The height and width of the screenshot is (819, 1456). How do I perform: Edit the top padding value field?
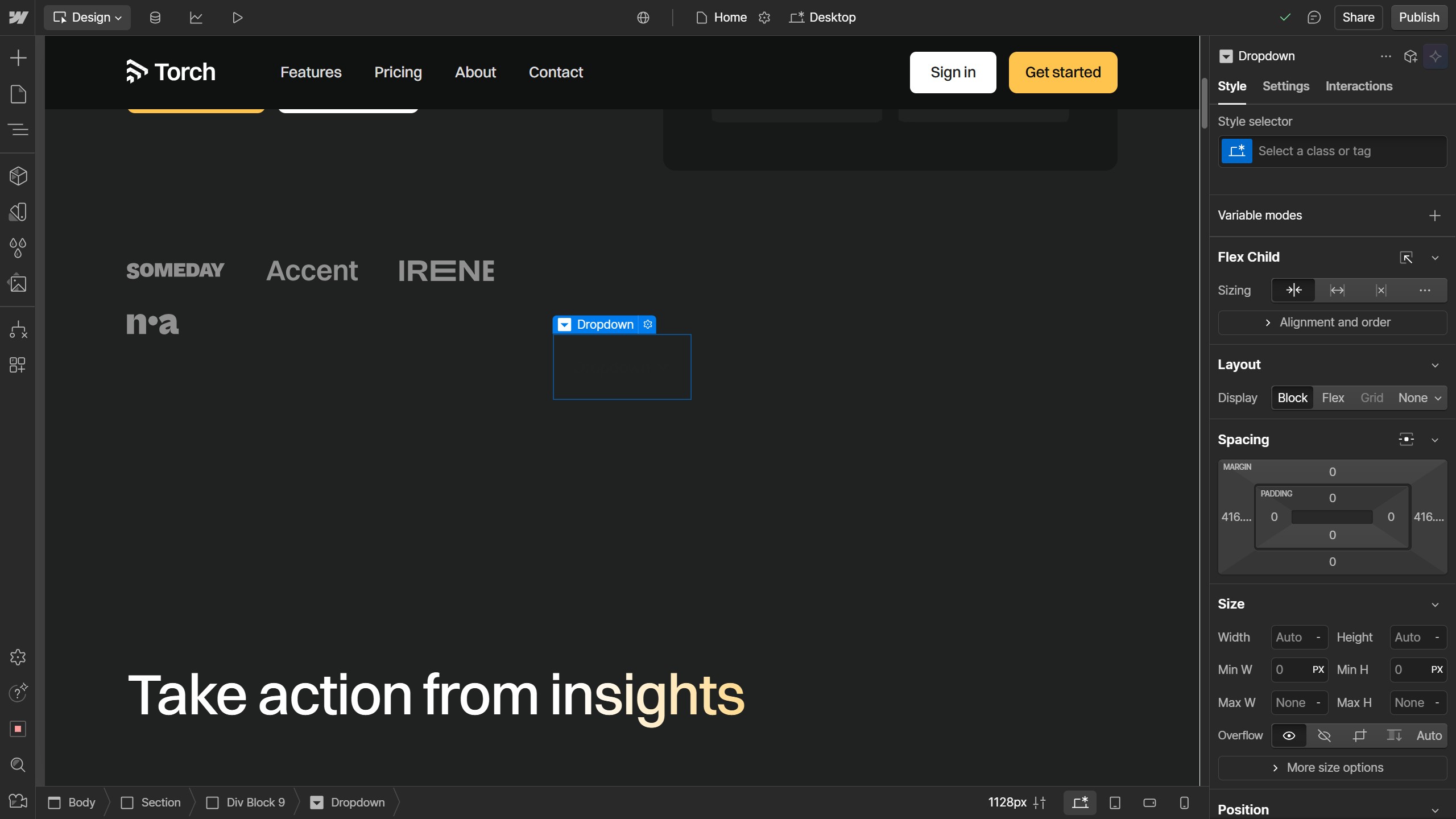[x=1332, y=497]
